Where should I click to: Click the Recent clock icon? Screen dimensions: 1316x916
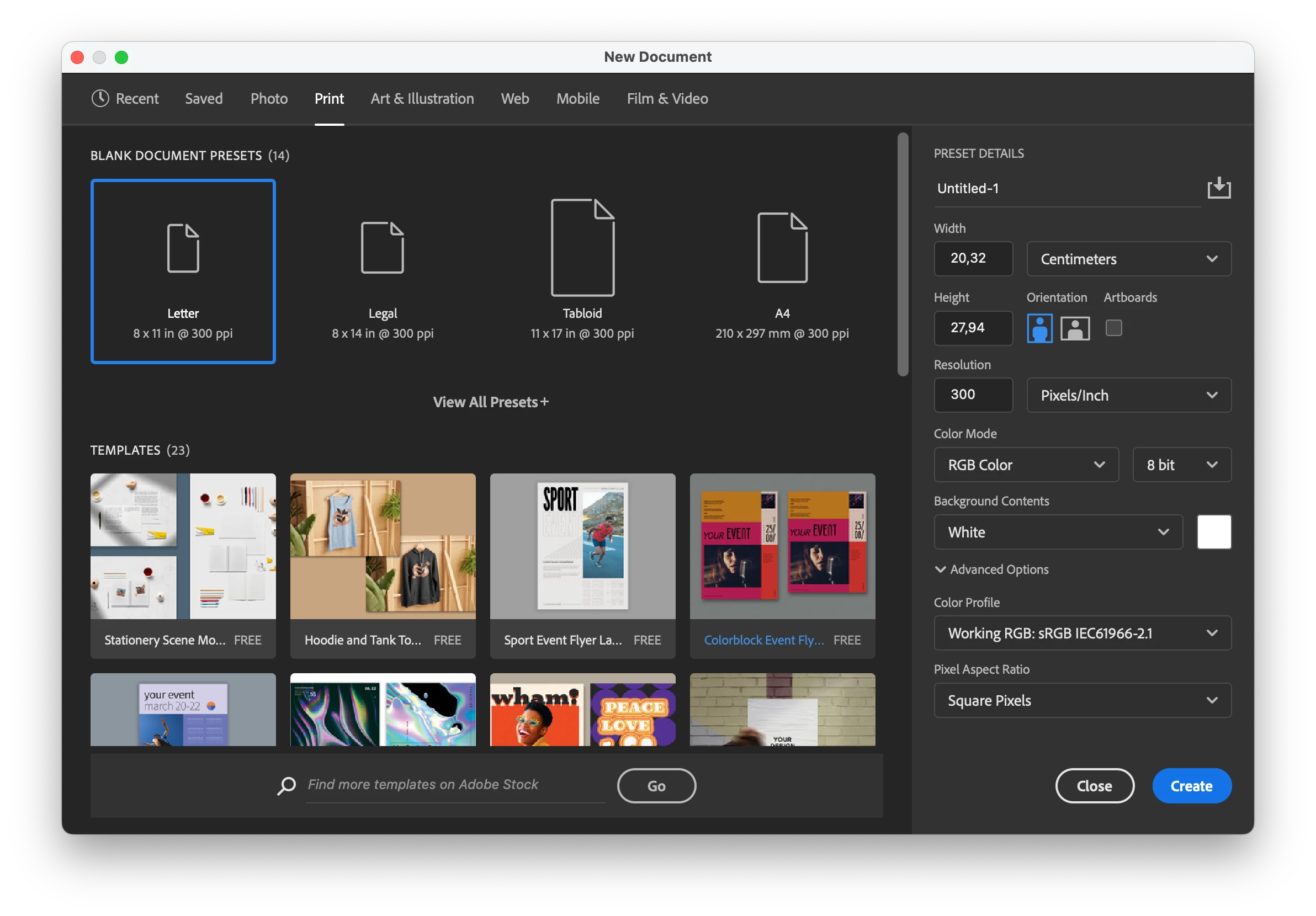(100, 99)
